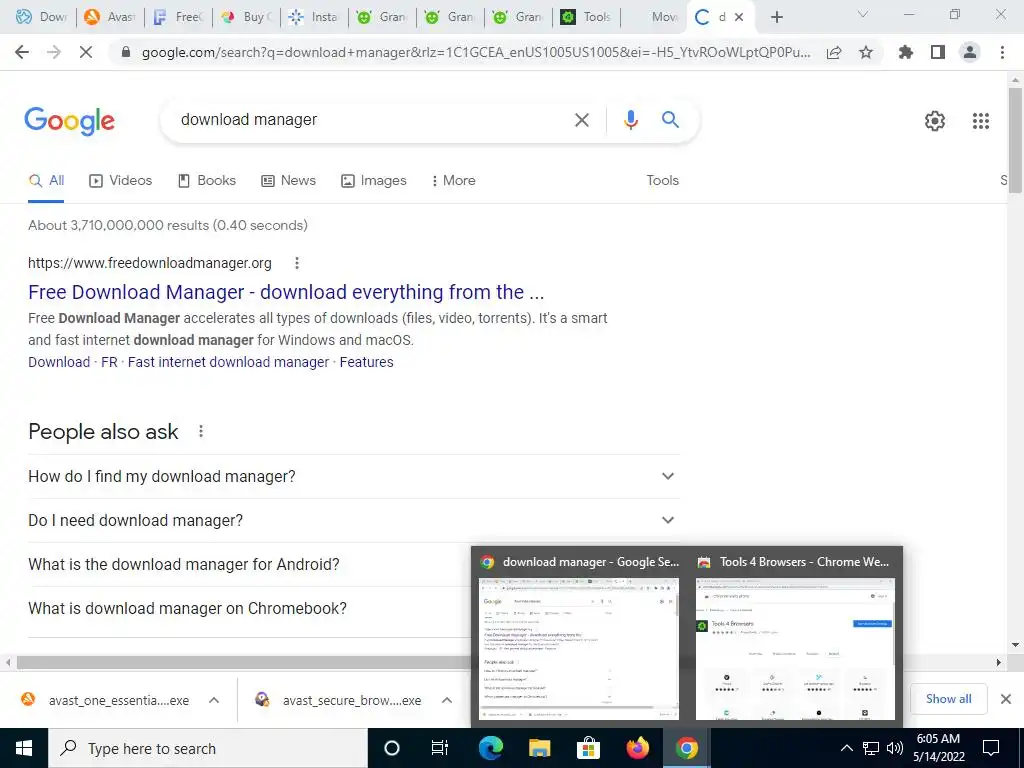Stop loading the page
The width and height of the screenshot is (1024, 768).
[86, 52]
